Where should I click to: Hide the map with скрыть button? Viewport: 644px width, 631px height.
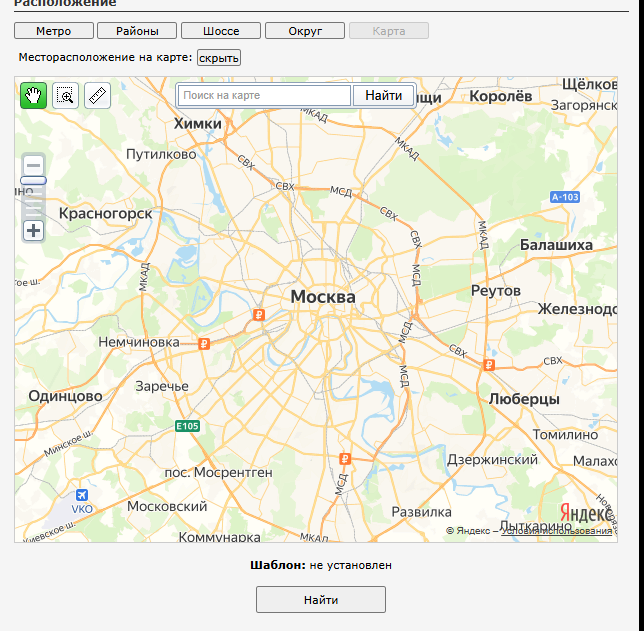tap(219, 58)
